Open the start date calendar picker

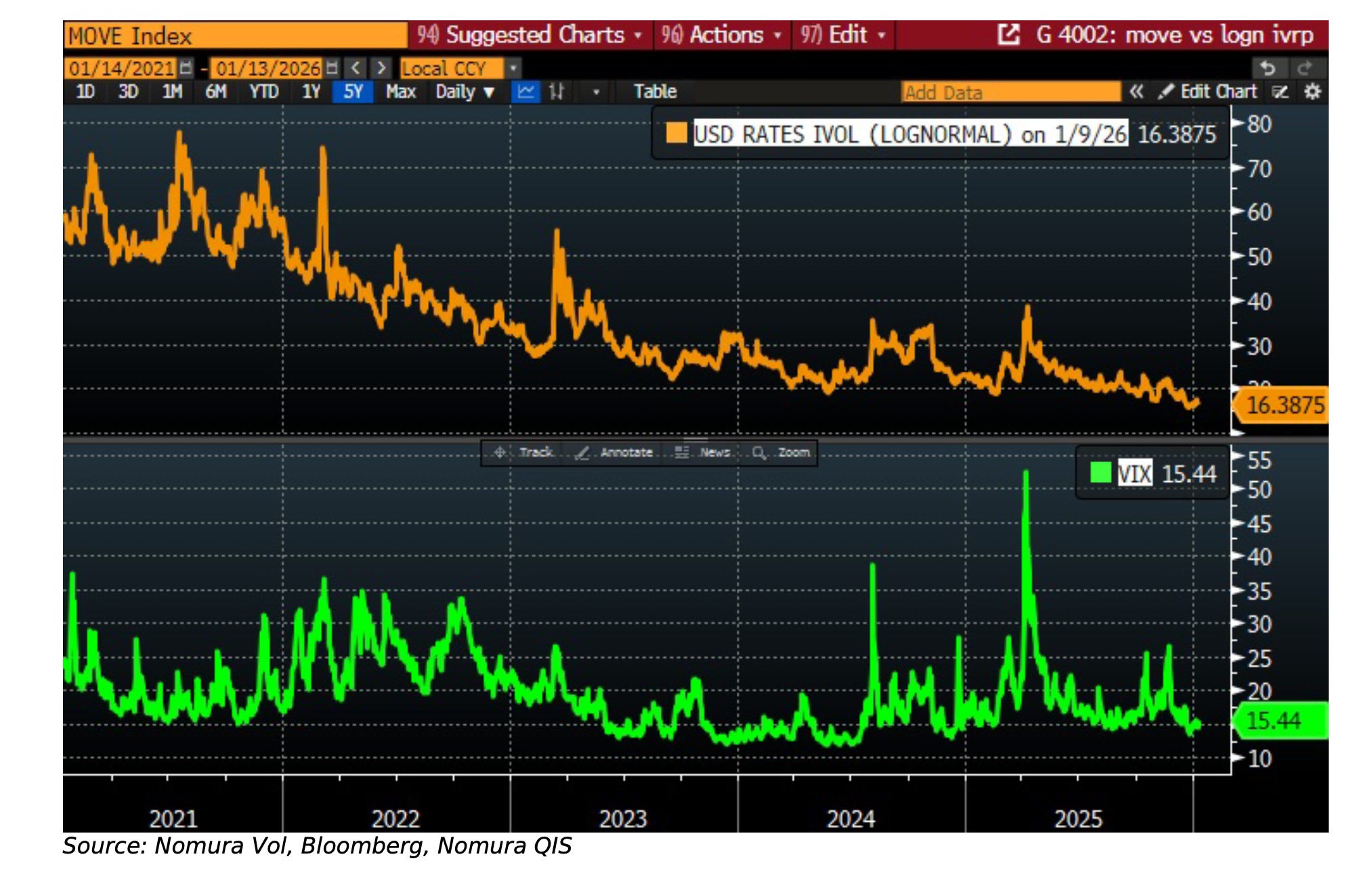point(186,68)
